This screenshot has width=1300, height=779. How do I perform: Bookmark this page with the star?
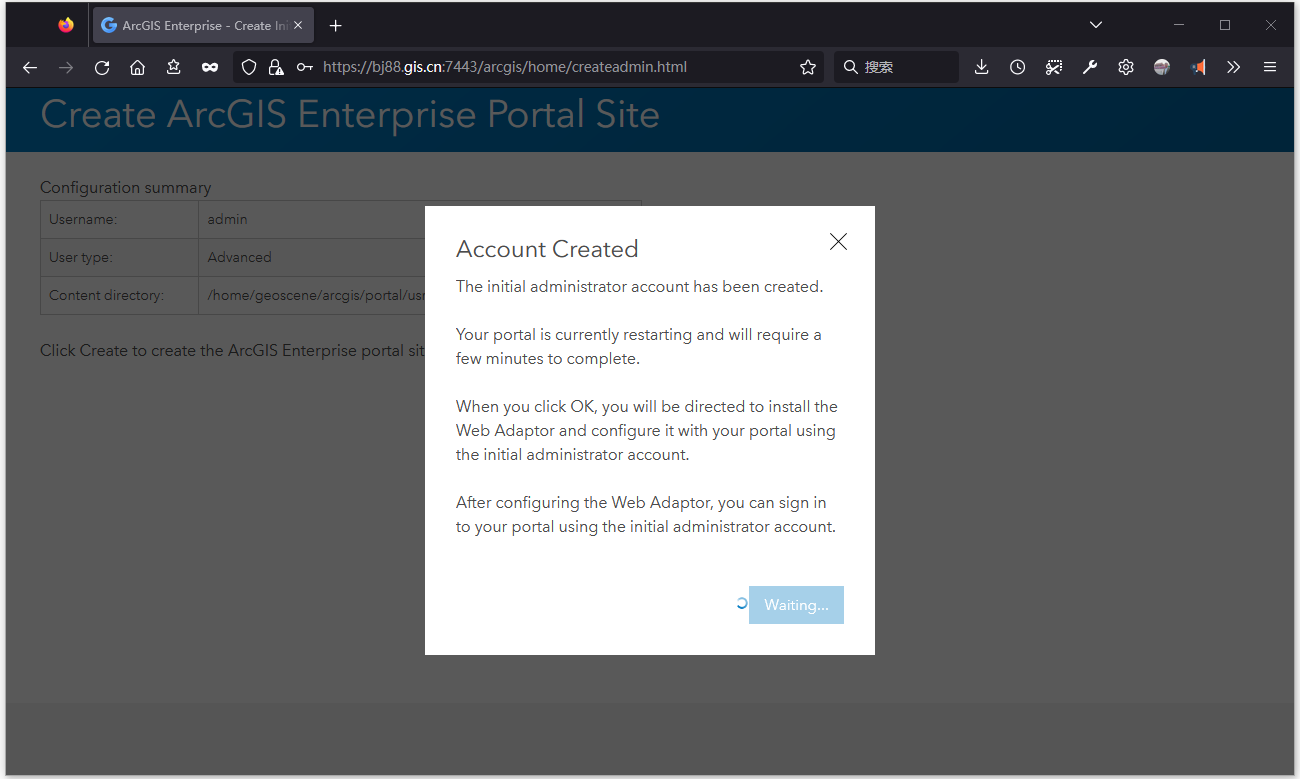coord(808,67)
